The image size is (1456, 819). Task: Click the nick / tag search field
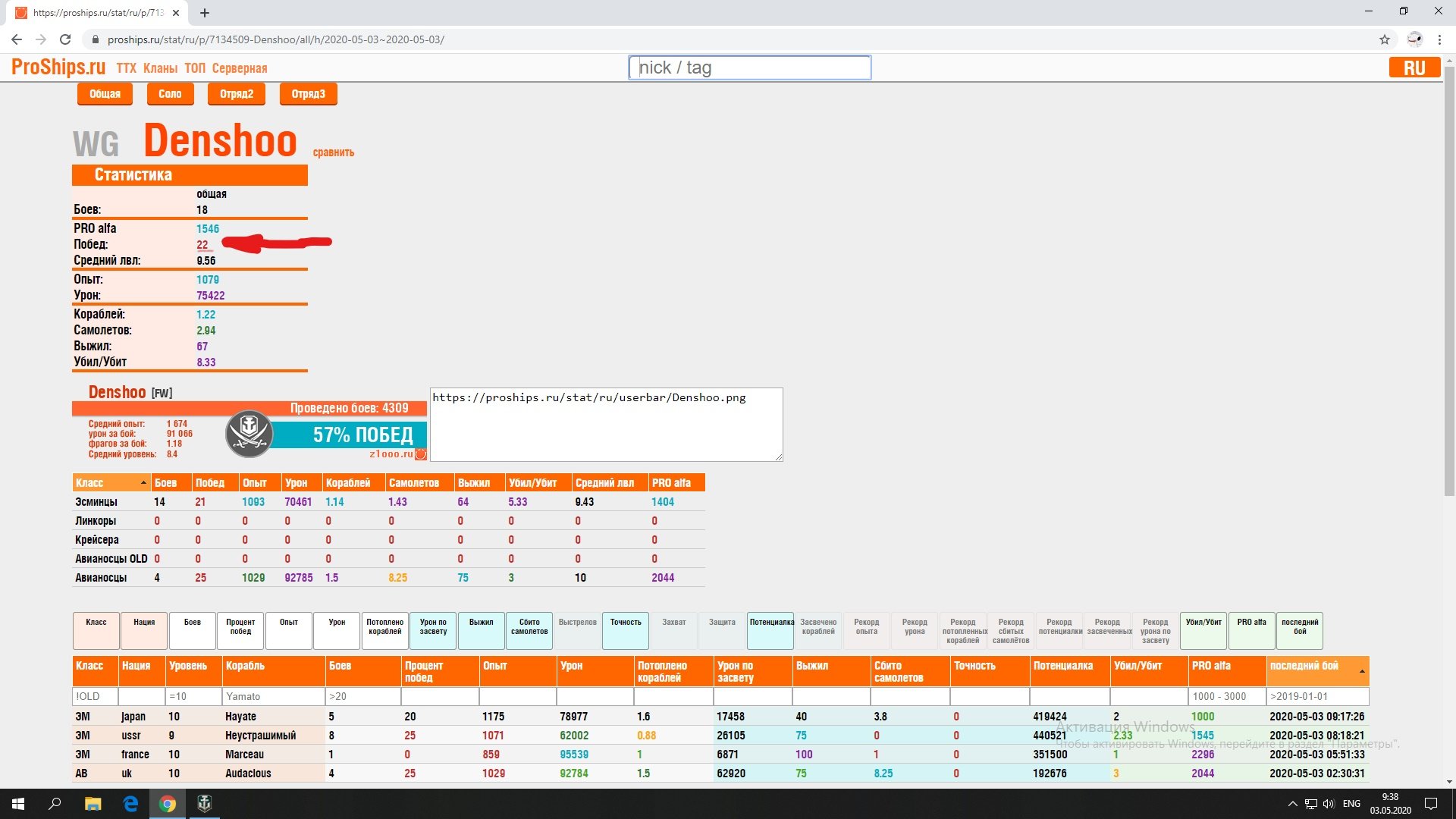click(749, 67)
